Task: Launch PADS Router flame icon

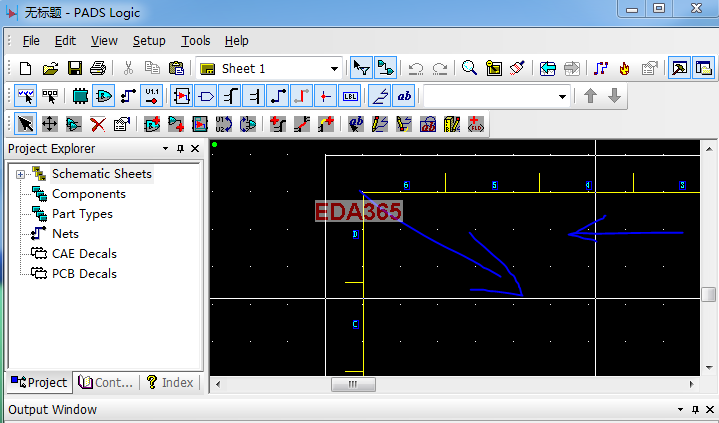Action: click(x=624, y=69)
